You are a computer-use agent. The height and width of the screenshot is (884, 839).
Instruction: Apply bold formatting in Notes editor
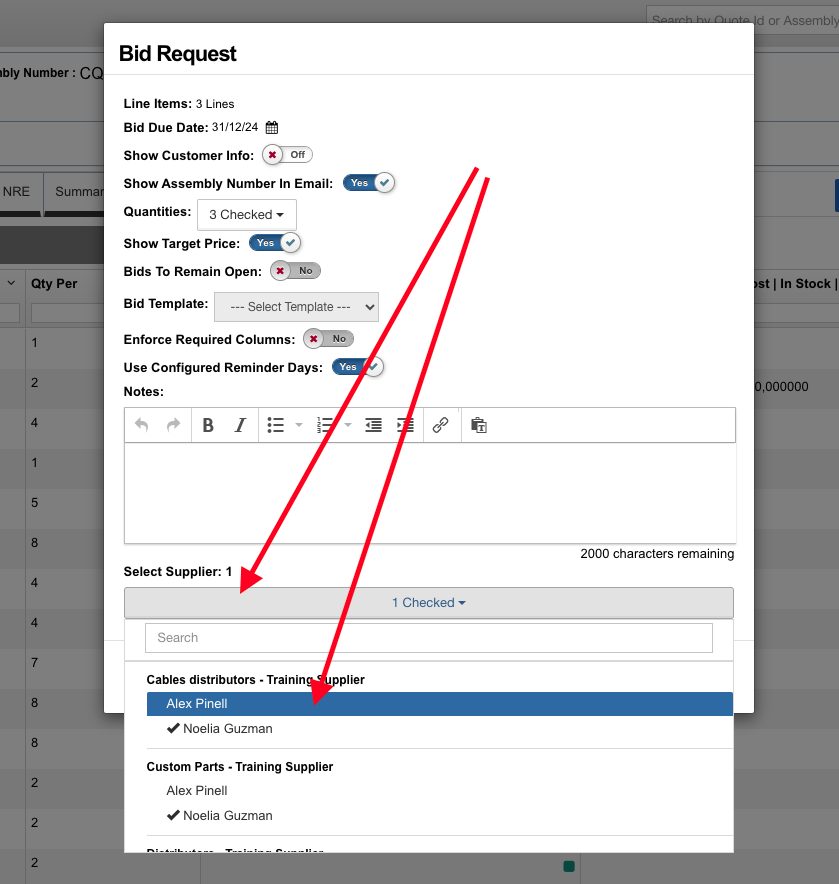[208, 425]
